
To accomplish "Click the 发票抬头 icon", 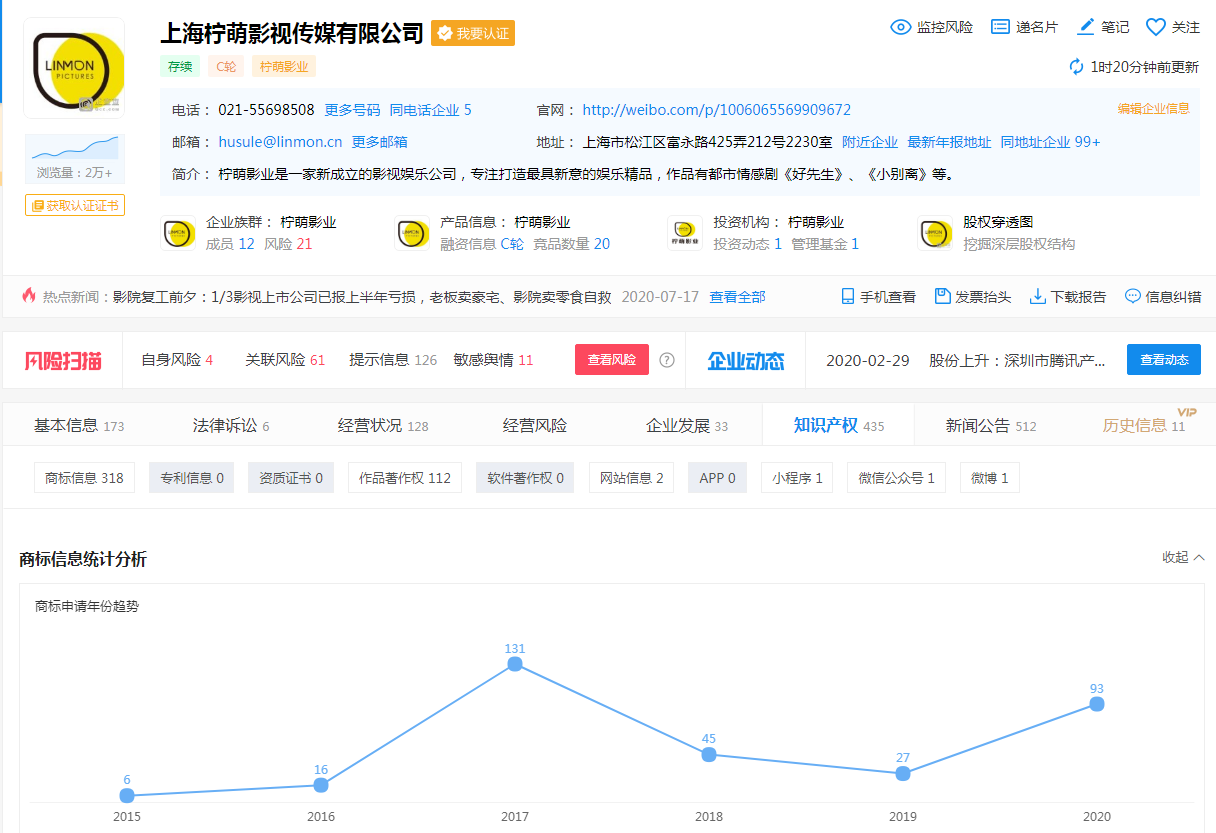I will [x=942, y=296].
